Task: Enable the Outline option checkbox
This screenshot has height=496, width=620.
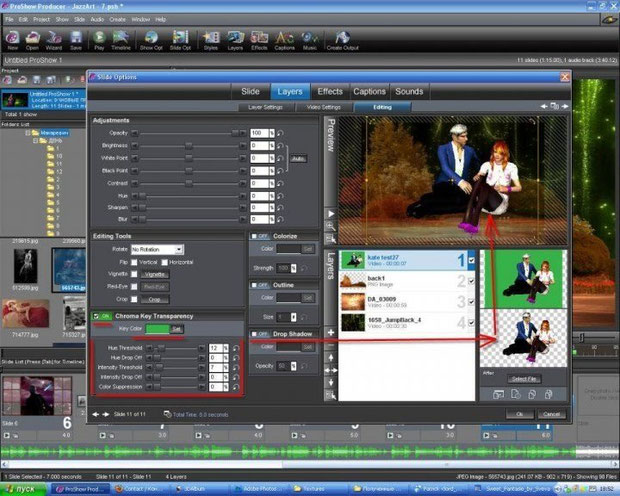Action: click(254, 285)
